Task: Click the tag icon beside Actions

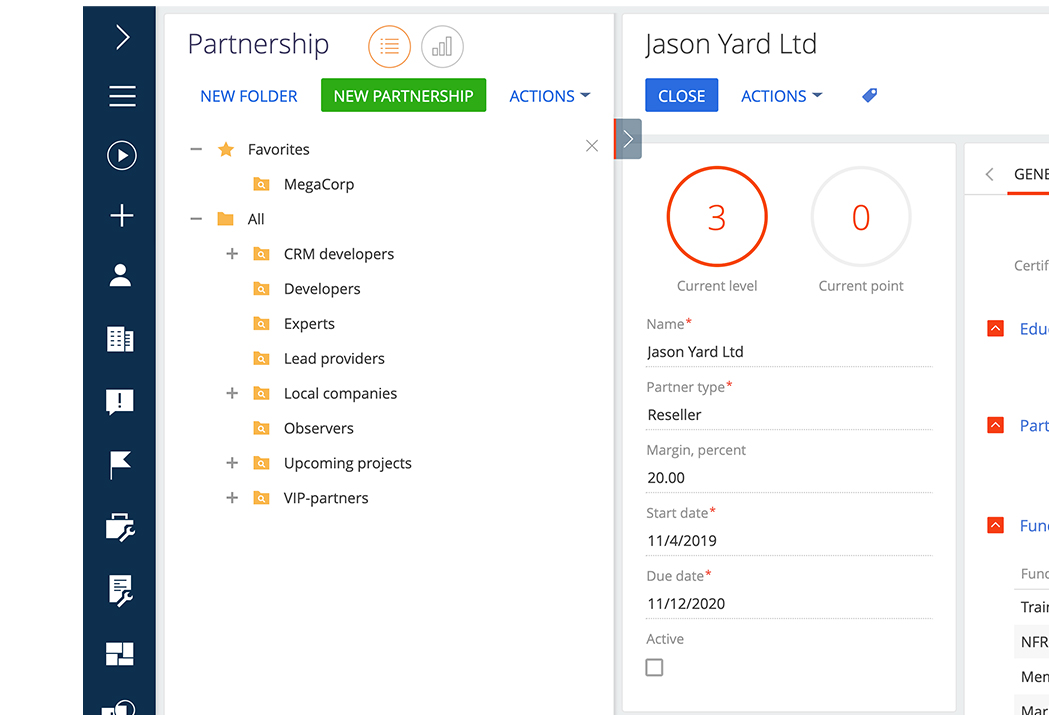Action: click(869, 96)
